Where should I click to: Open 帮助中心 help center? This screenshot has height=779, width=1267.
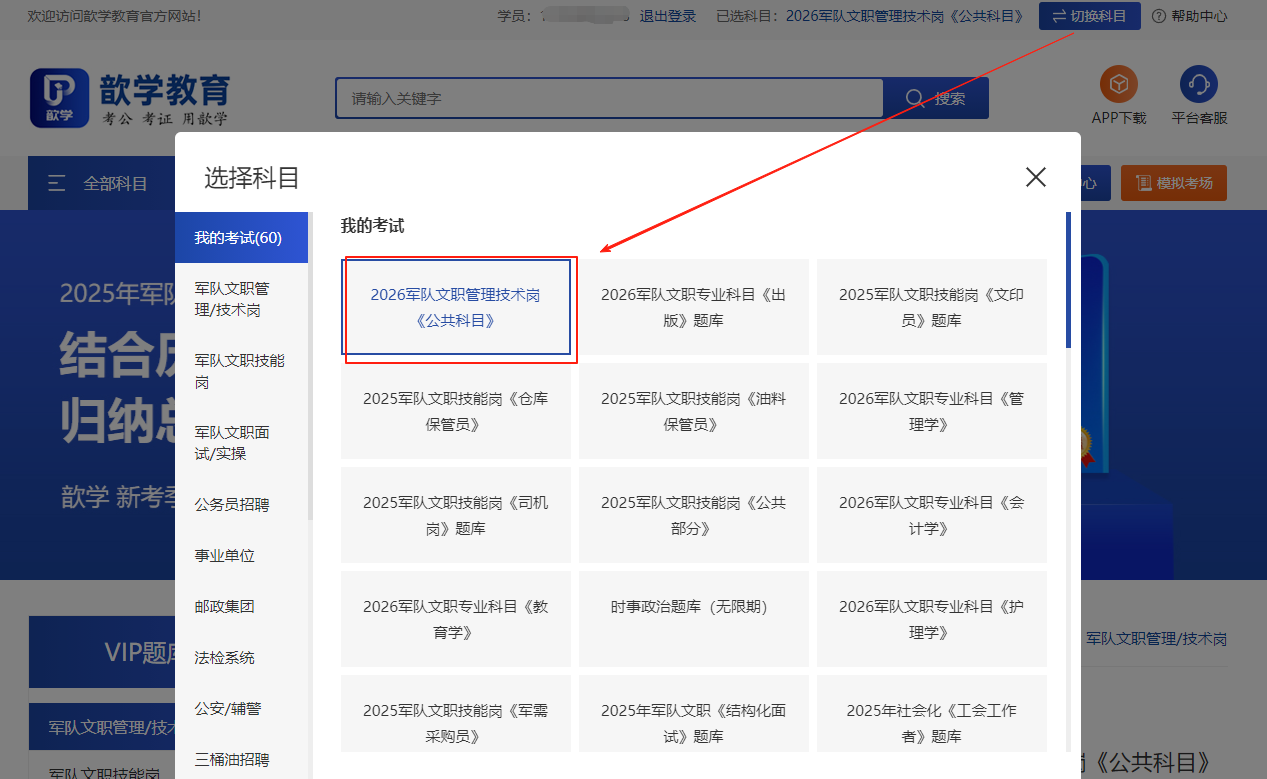1189,16
